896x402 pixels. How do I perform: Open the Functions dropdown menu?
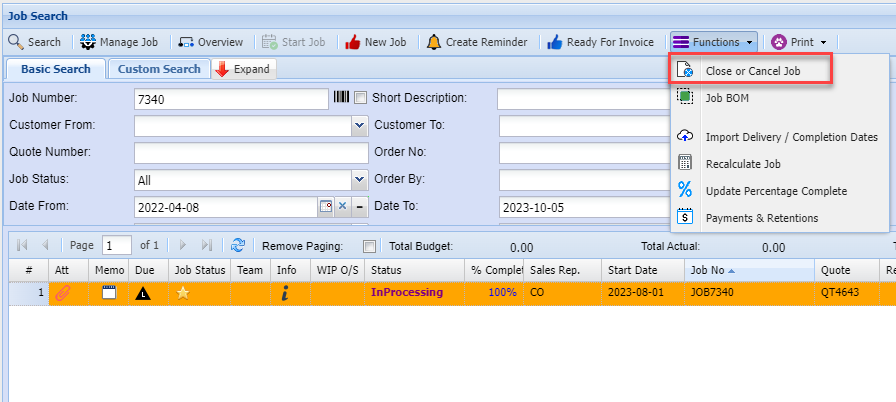tap(713, 42)
